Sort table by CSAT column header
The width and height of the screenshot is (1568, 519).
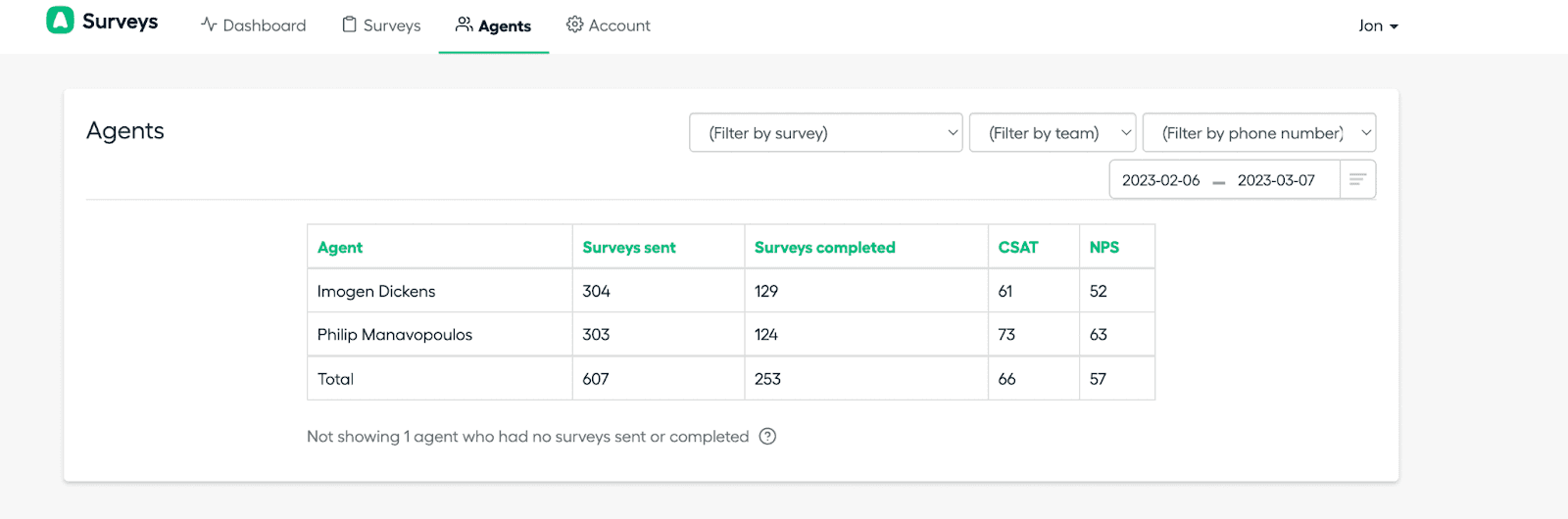coord(1017,248)
